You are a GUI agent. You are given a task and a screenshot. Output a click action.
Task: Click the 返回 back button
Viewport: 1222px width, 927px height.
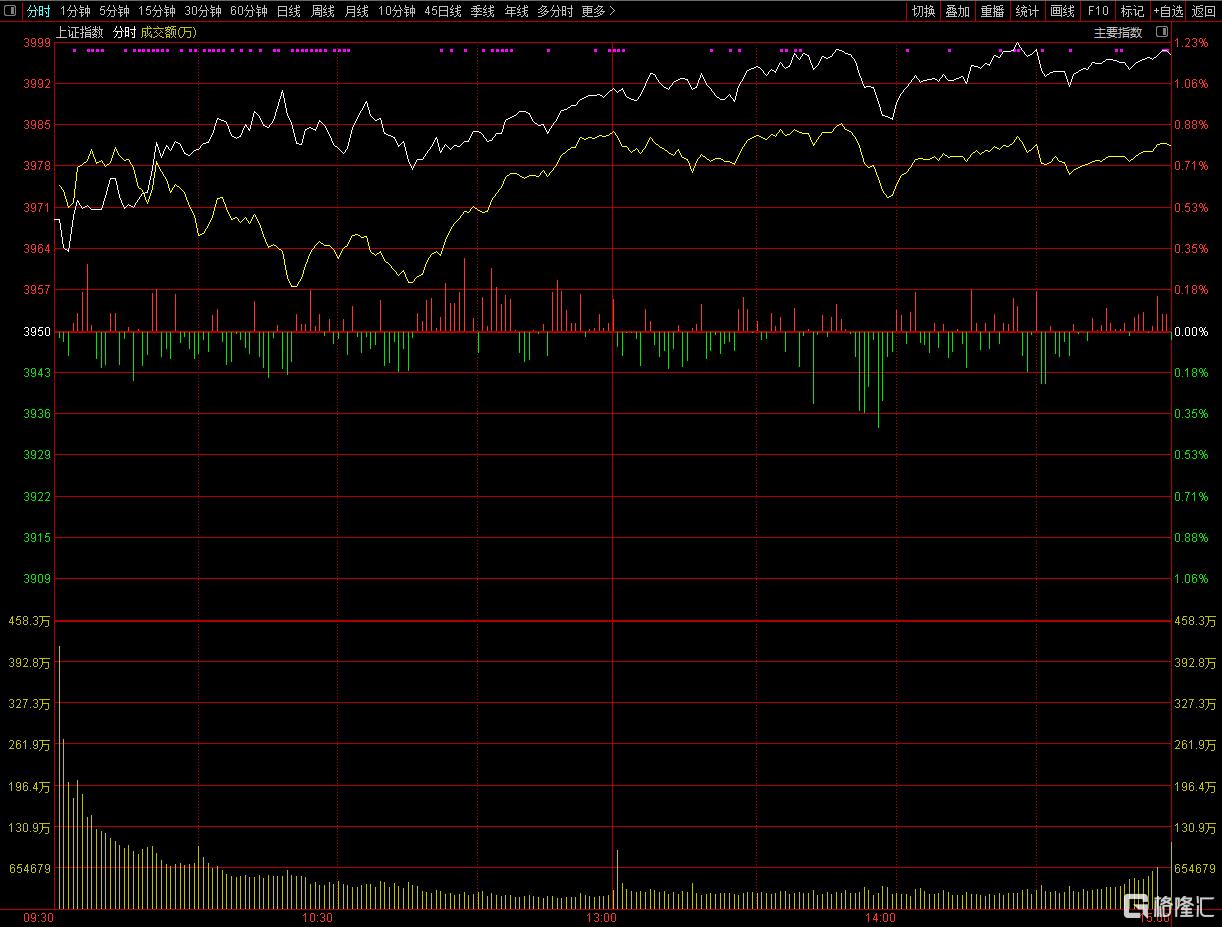tap(1204, 11)
